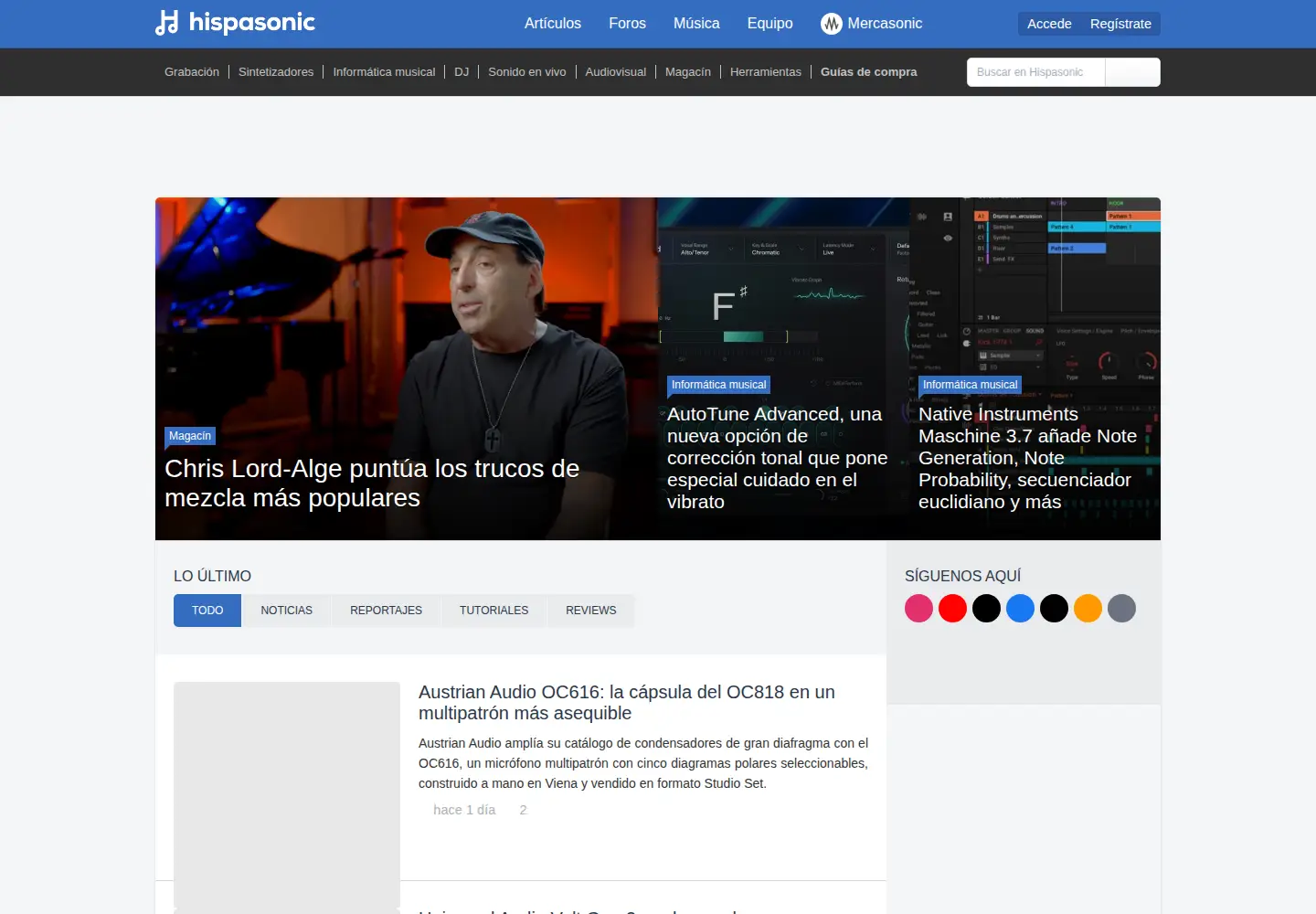1316x914 pixels.
Task: Click the Austrian Audio OC616 thumbnail placeholder
Action: click(287, 794)
